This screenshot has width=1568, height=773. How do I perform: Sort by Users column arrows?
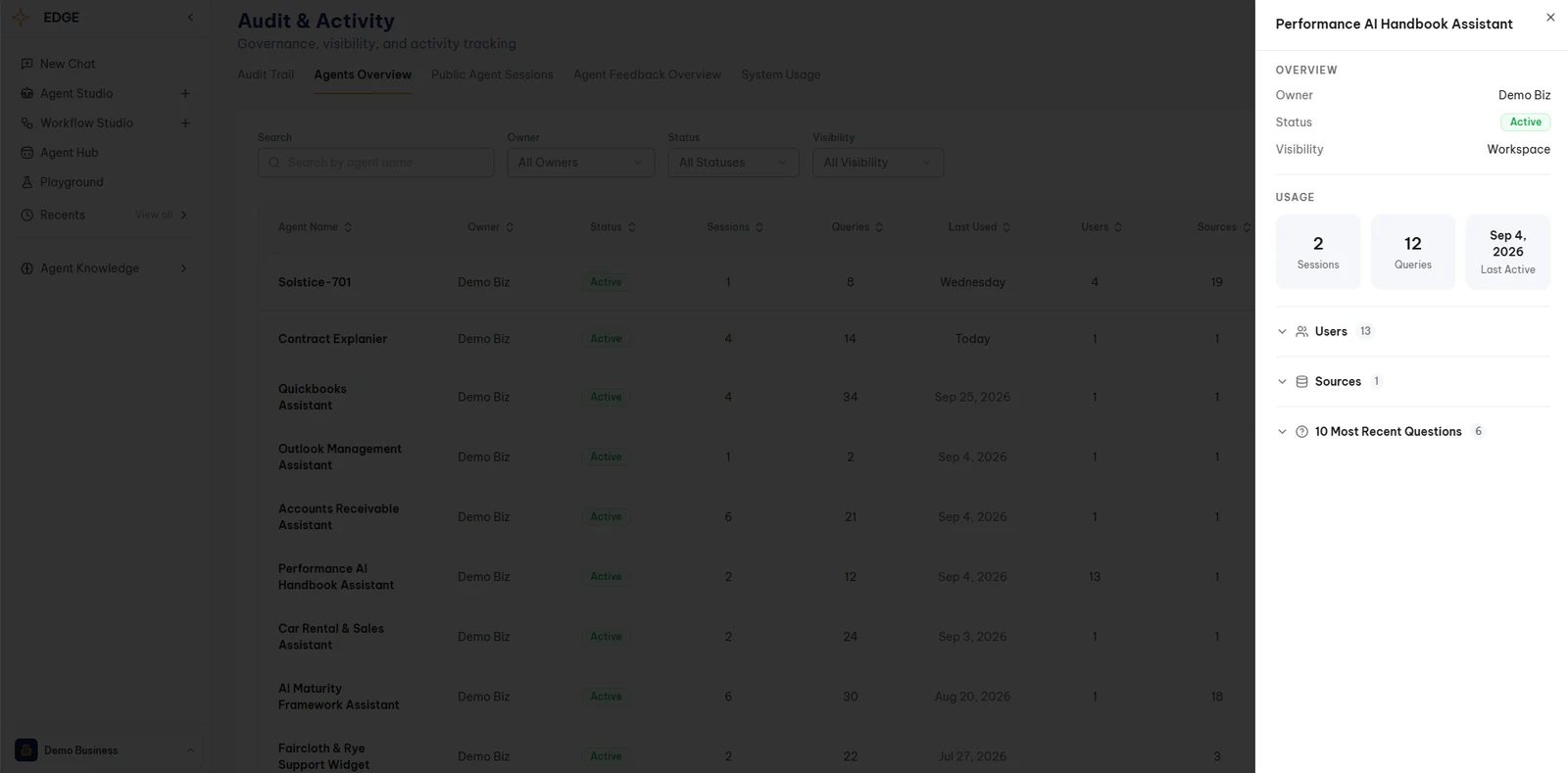(1118, 227)
